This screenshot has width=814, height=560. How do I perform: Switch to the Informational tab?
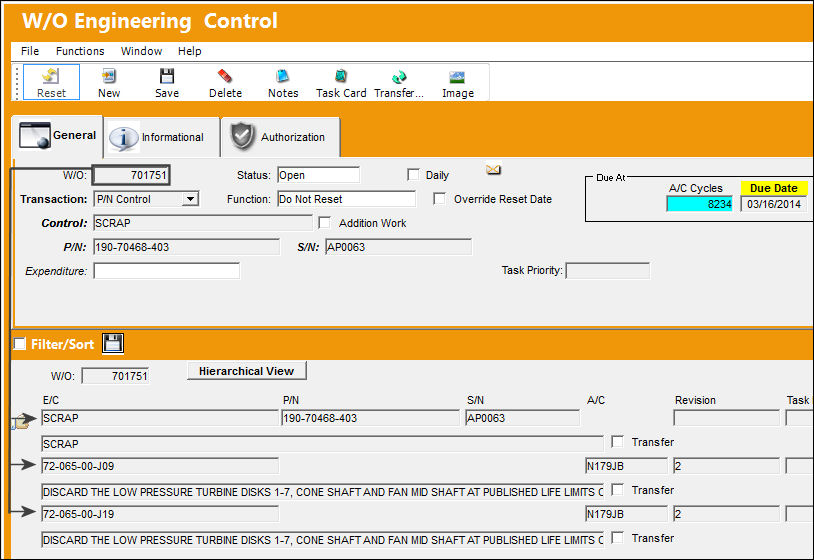(x=161, y=137)
